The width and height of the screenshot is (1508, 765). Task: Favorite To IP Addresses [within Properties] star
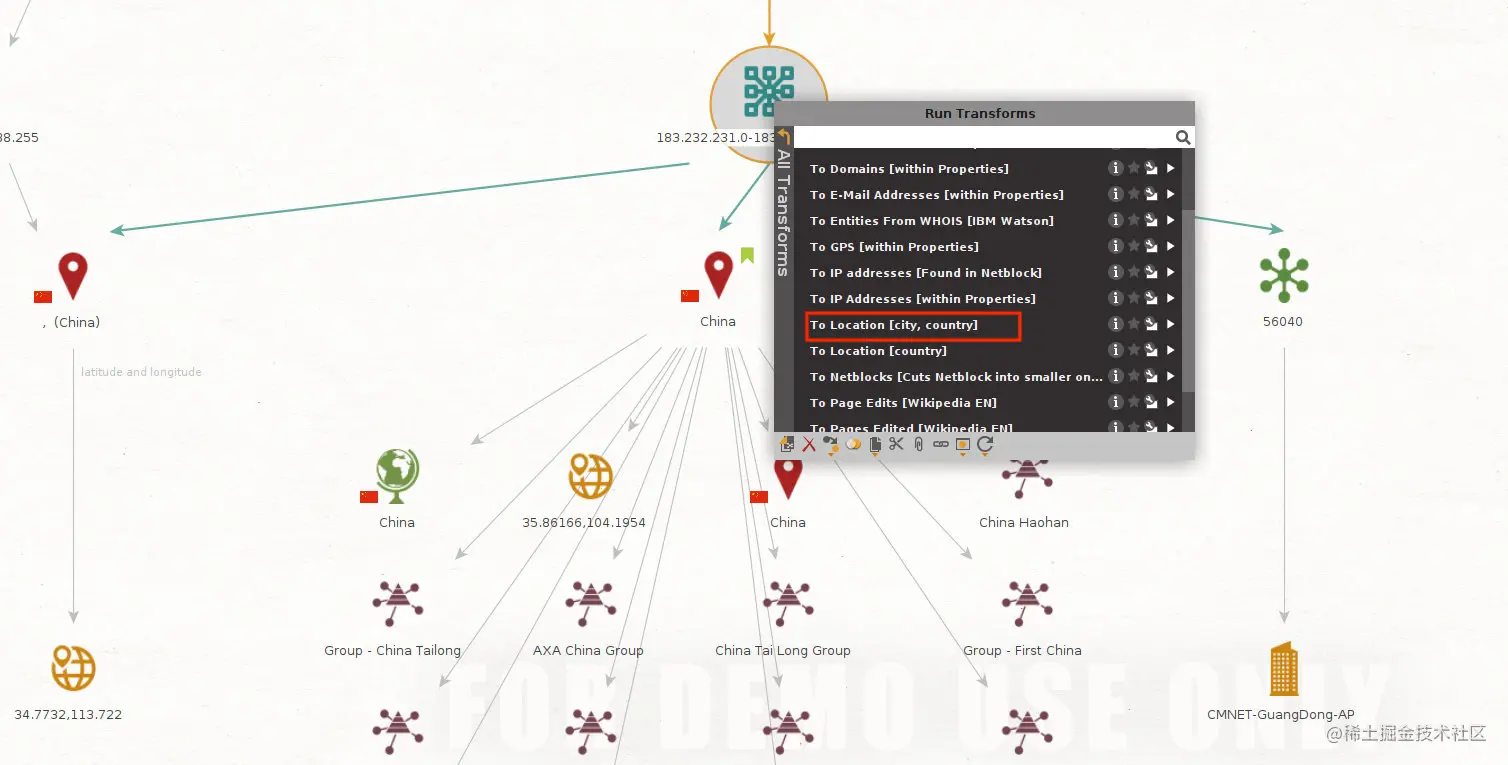click(1134, 298)
